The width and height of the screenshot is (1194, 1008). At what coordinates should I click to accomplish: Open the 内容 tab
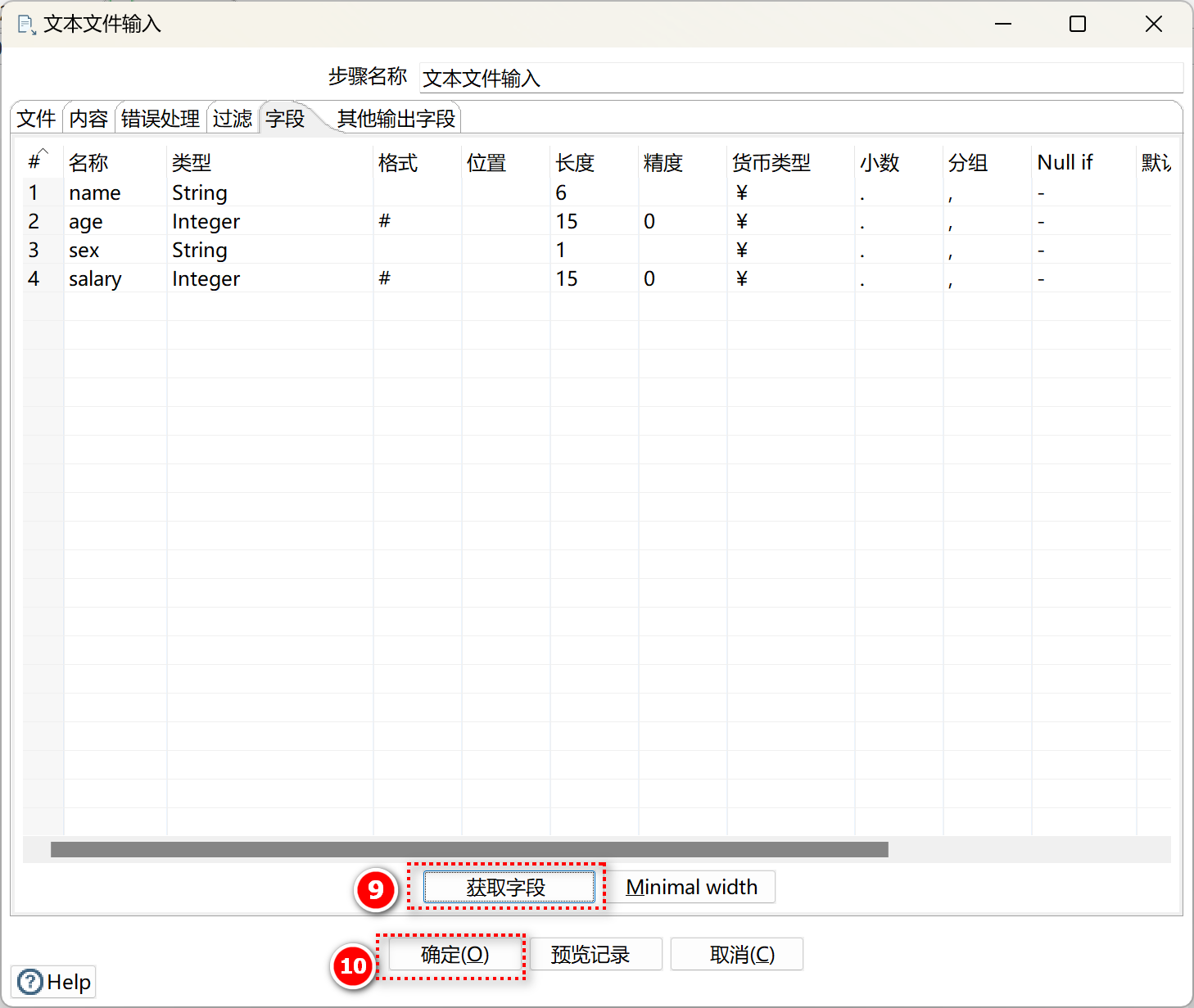point(88,119)
